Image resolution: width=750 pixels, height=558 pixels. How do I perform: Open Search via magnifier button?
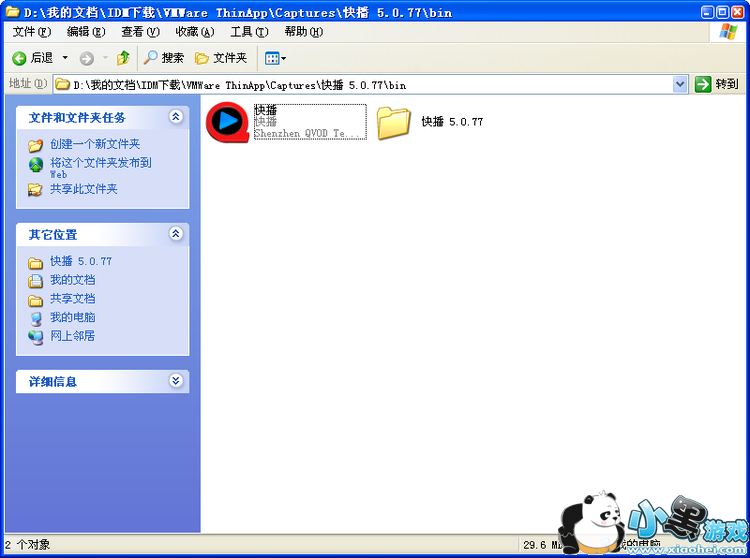pos(164,58)
